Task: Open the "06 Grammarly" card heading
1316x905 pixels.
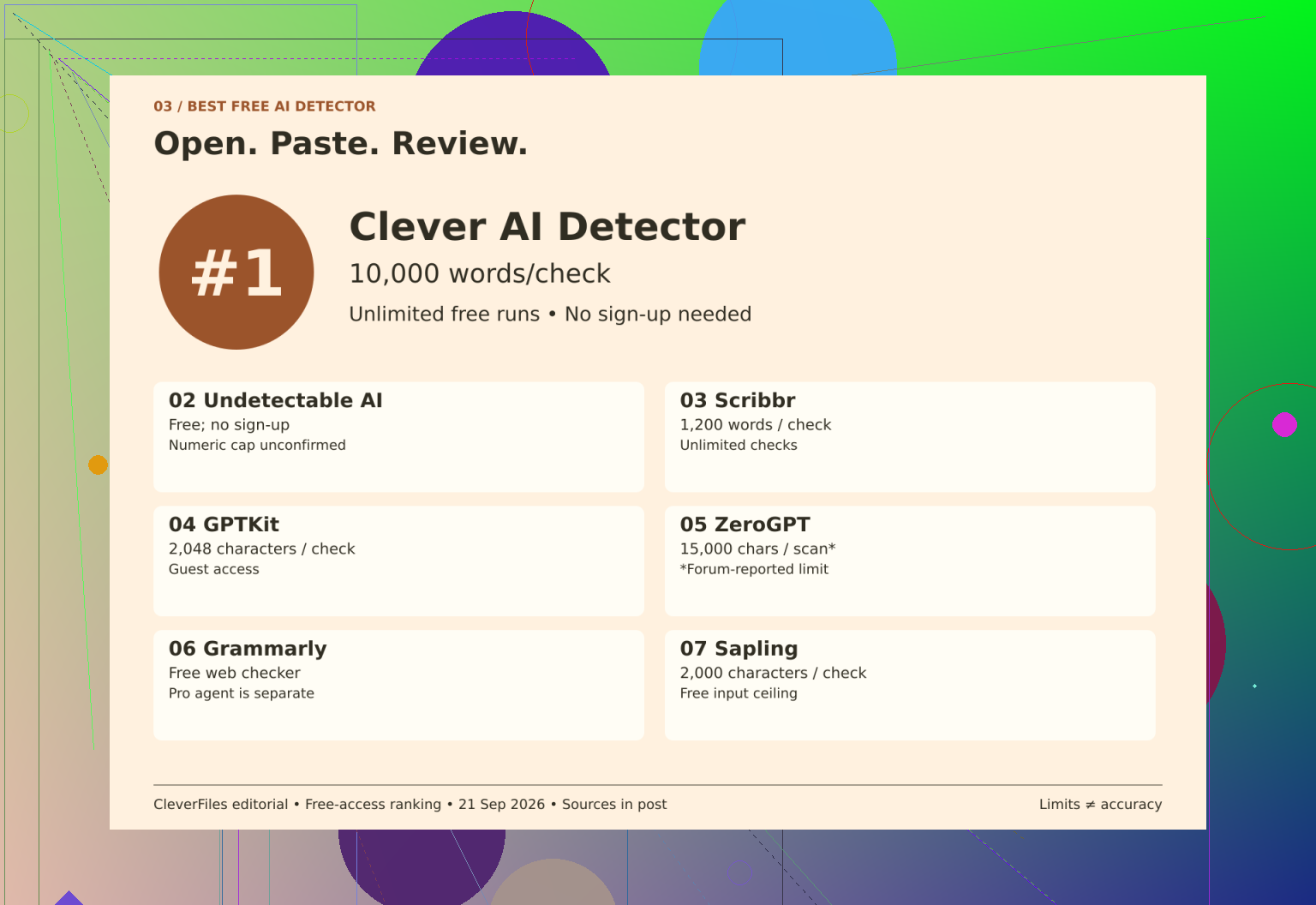Action: click(248, 649)
